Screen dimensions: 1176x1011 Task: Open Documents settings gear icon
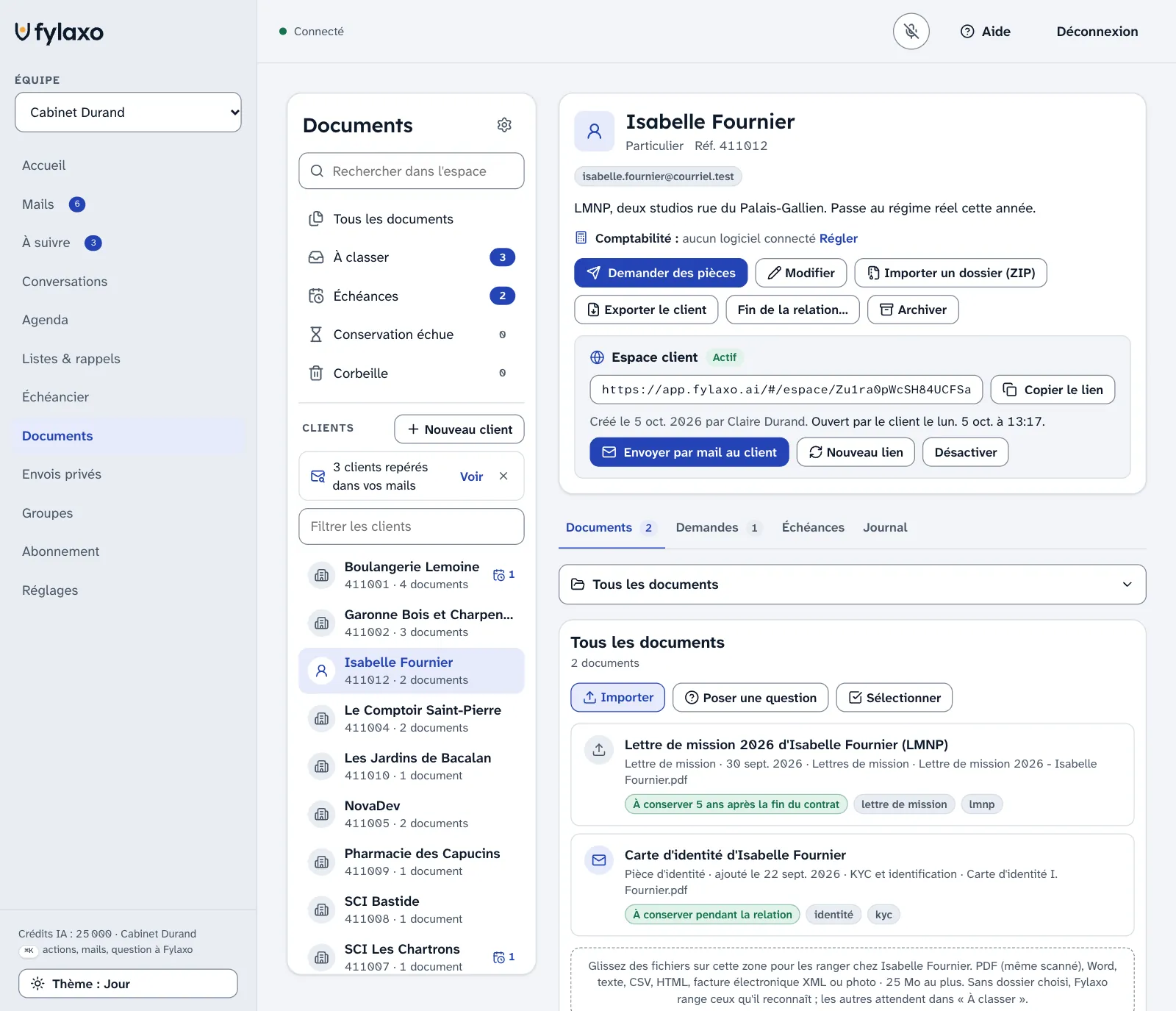click(504, 125)
